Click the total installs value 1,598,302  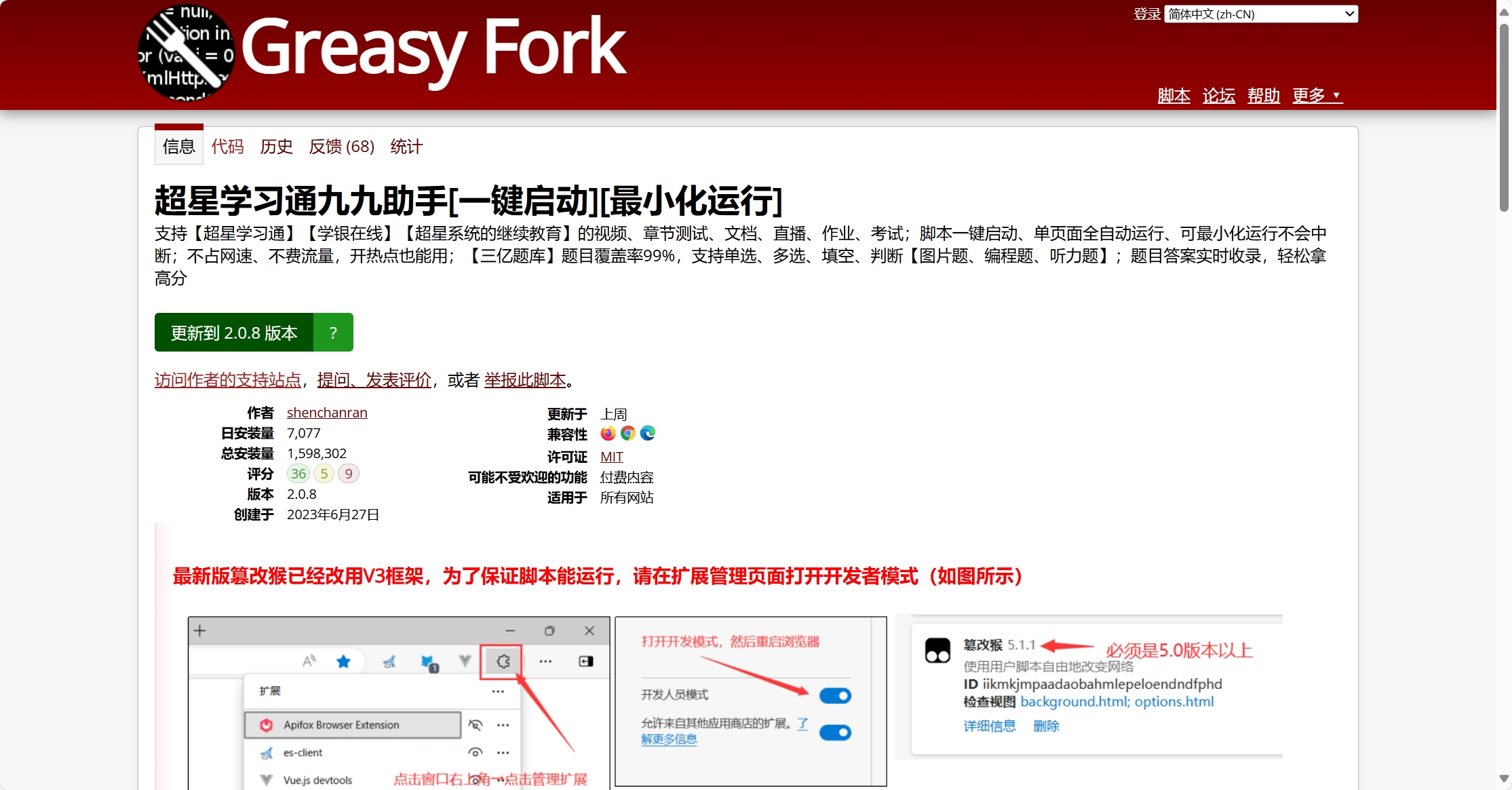(317, 453)
